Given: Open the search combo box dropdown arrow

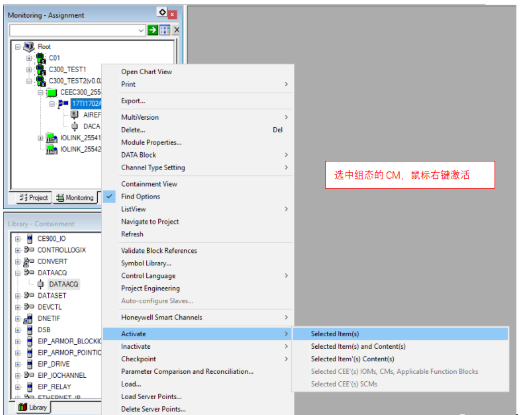Looking at the screenshot, I should pyautogui.click(x=141, y=30).
